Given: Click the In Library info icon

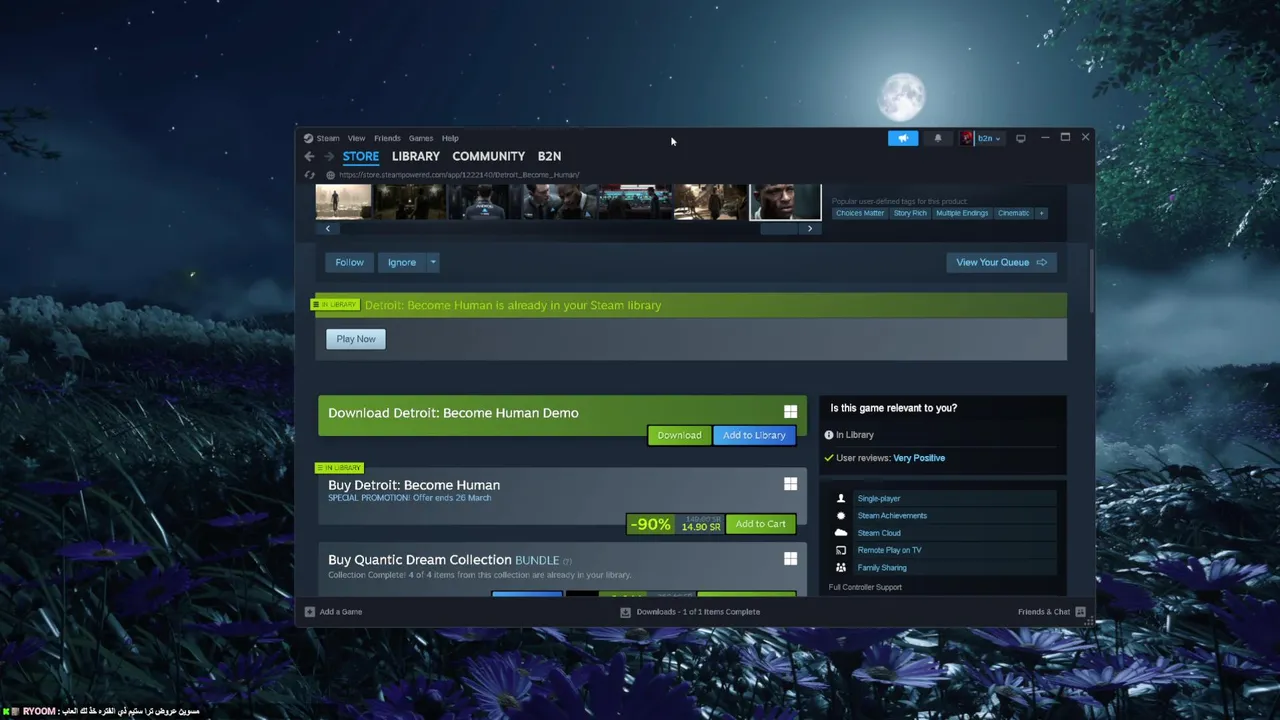Looking at the screenshot, I should pos(829,435).
